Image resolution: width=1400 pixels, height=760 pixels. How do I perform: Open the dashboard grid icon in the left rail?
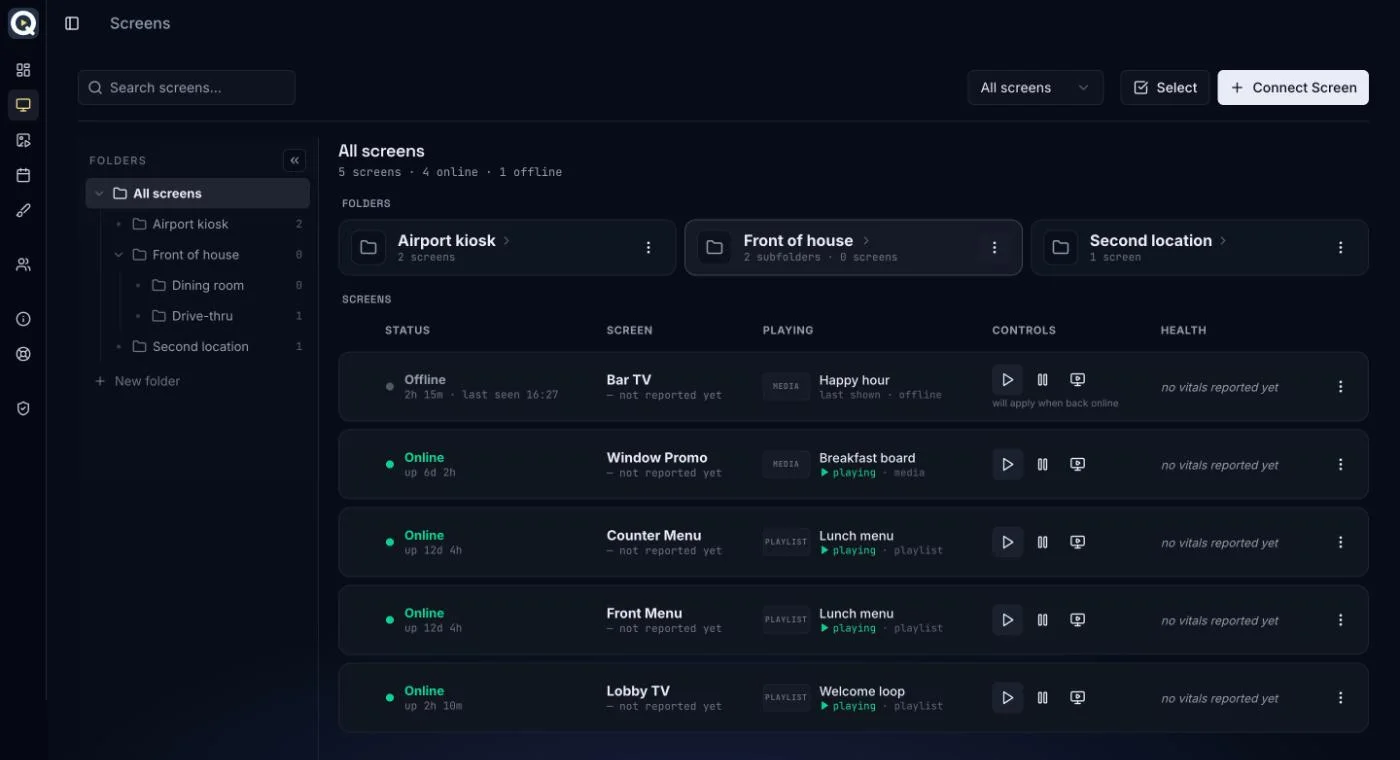coord(23,70)
